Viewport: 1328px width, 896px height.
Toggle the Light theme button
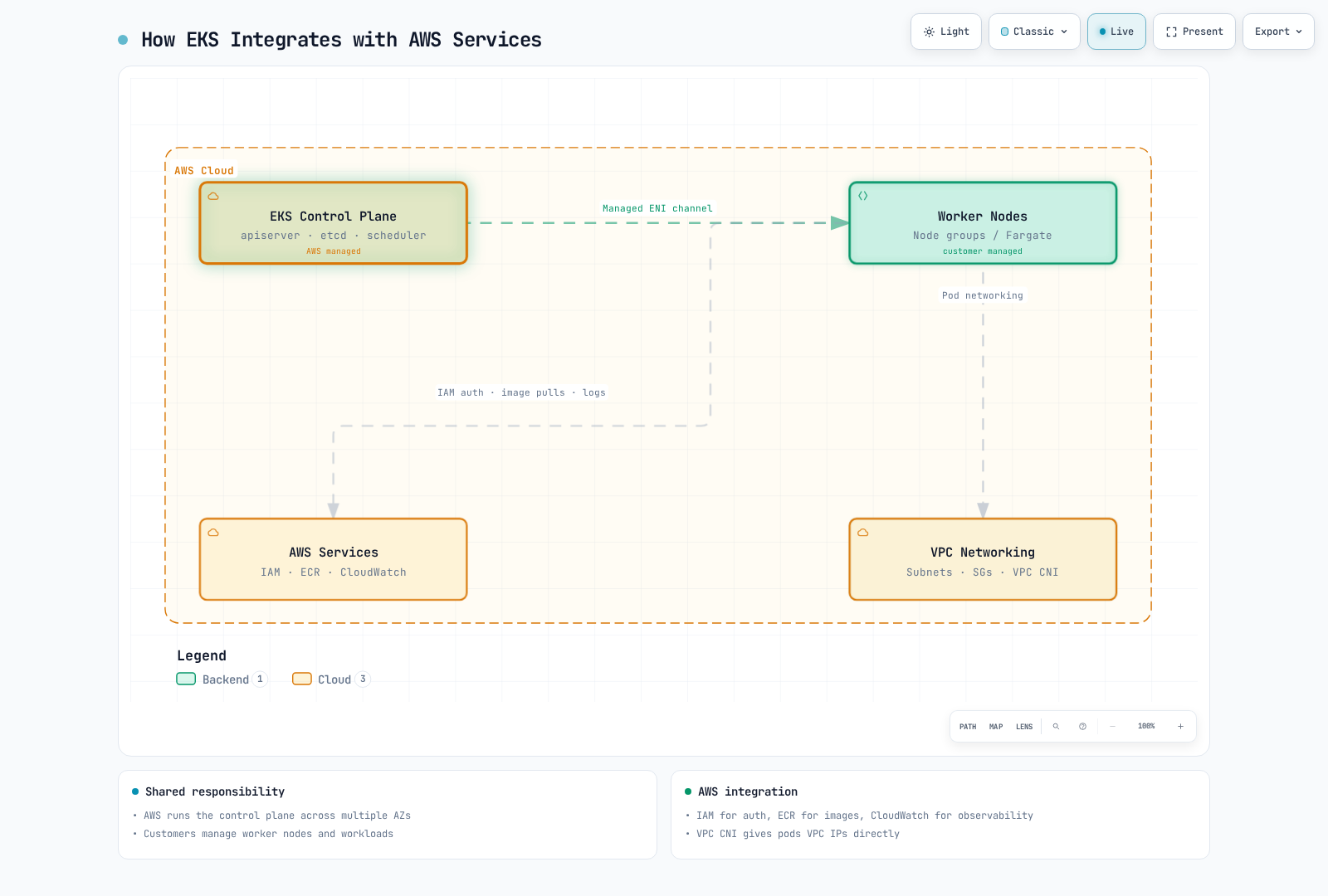[946, 32]
